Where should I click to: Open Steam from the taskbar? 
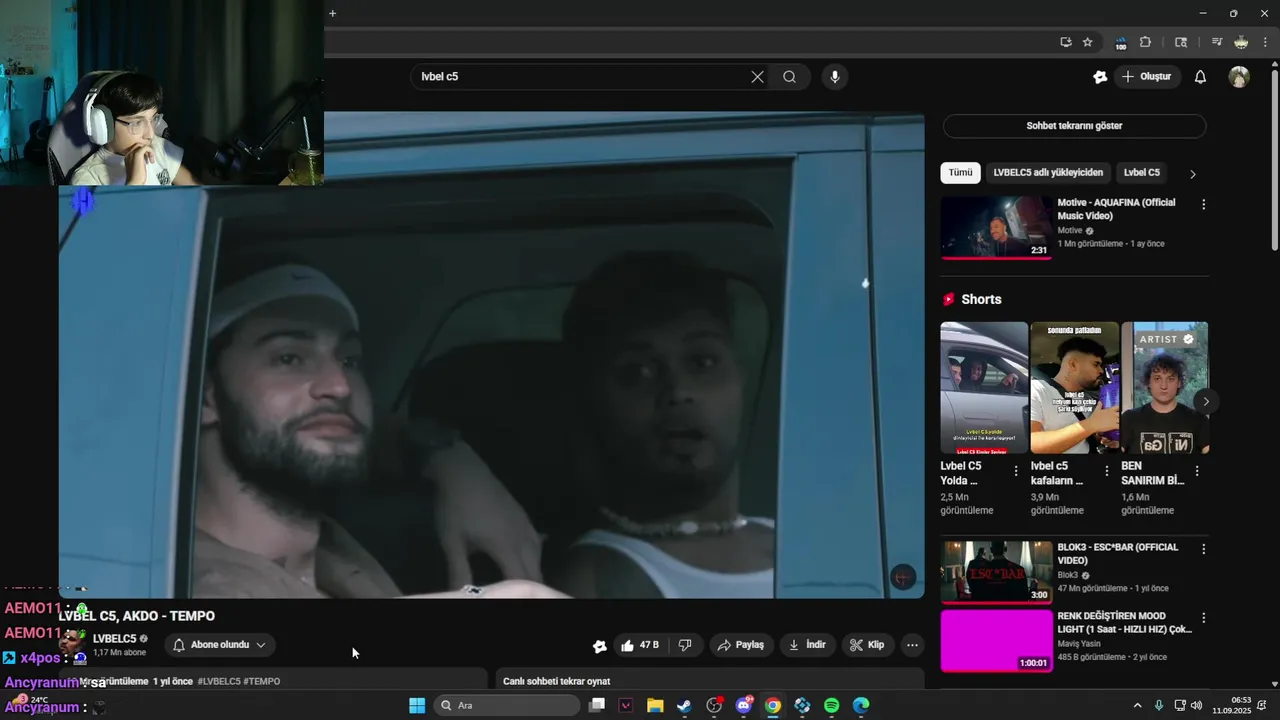point(684,705)
